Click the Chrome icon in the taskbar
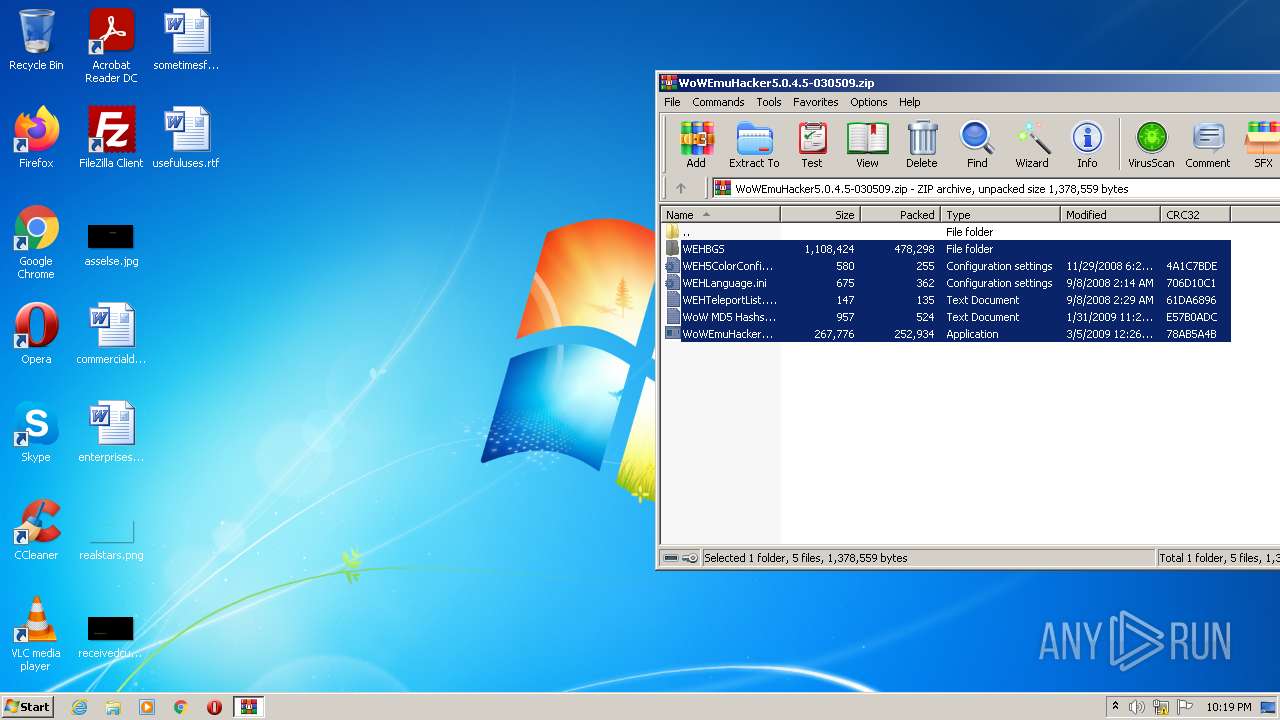Screen dimensions: 1280x720 [x=180, y=707]
